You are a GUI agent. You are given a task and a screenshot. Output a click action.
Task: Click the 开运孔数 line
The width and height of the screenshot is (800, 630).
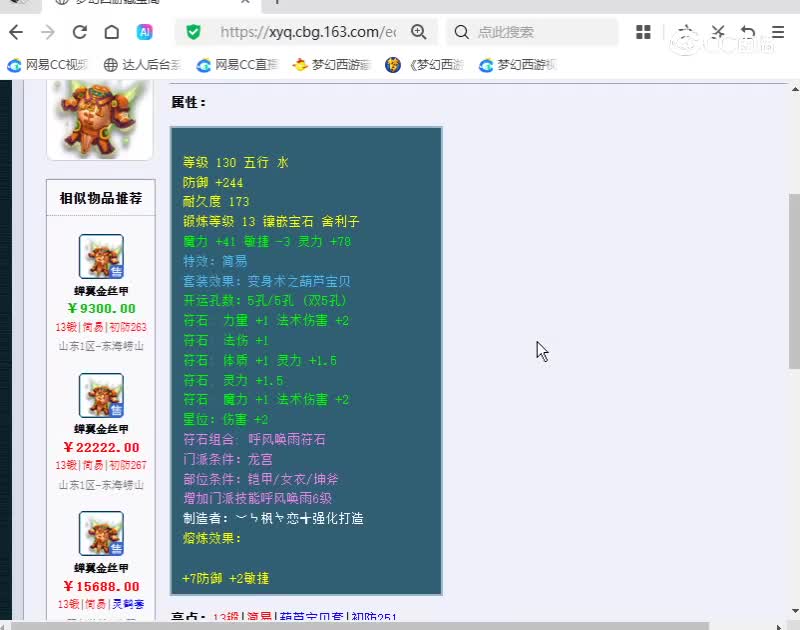click(x=265, y=300)
